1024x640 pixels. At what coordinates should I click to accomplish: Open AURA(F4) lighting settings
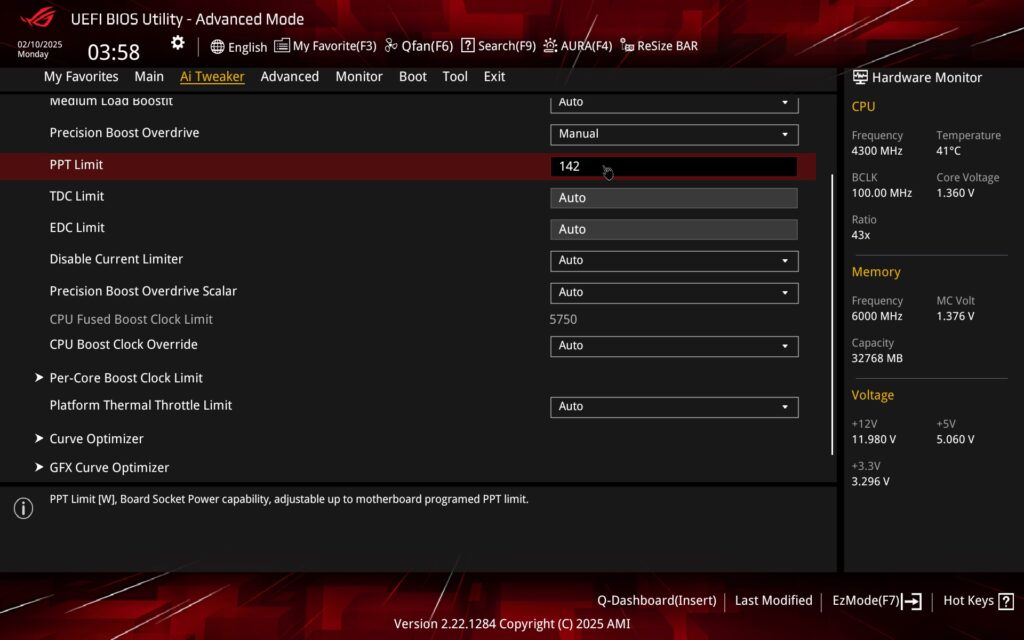[x=550, y=46]
